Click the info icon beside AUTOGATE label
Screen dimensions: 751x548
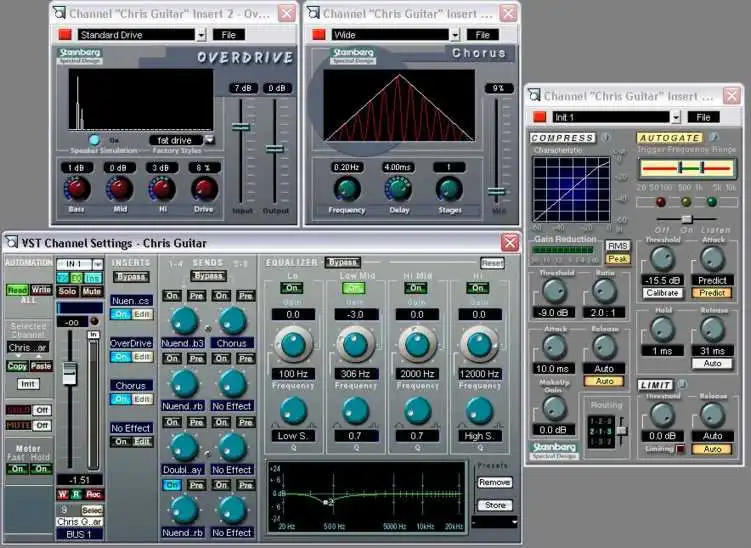[x=714, y=137]
